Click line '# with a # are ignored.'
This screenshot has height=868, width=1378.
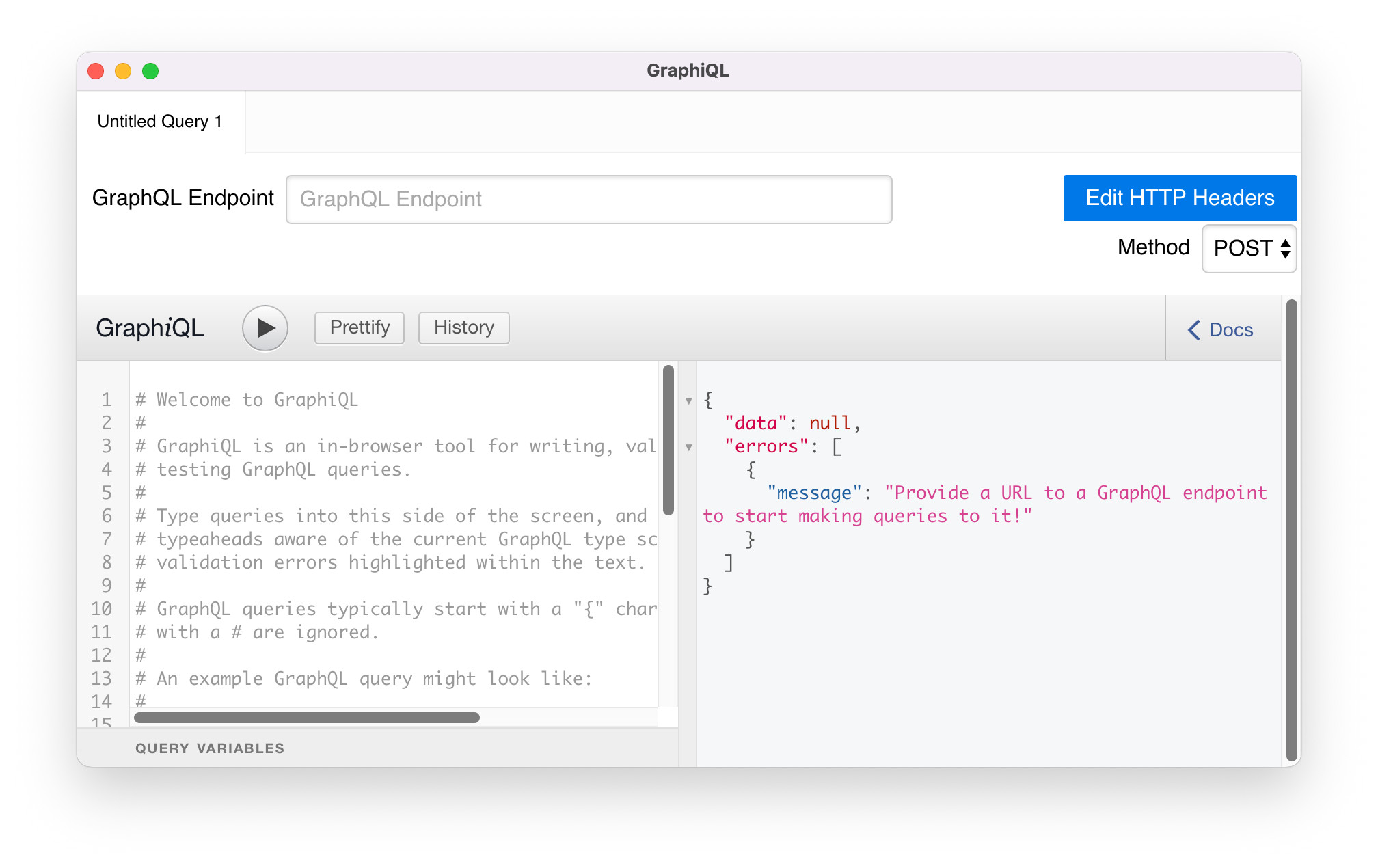coord(257,632)
